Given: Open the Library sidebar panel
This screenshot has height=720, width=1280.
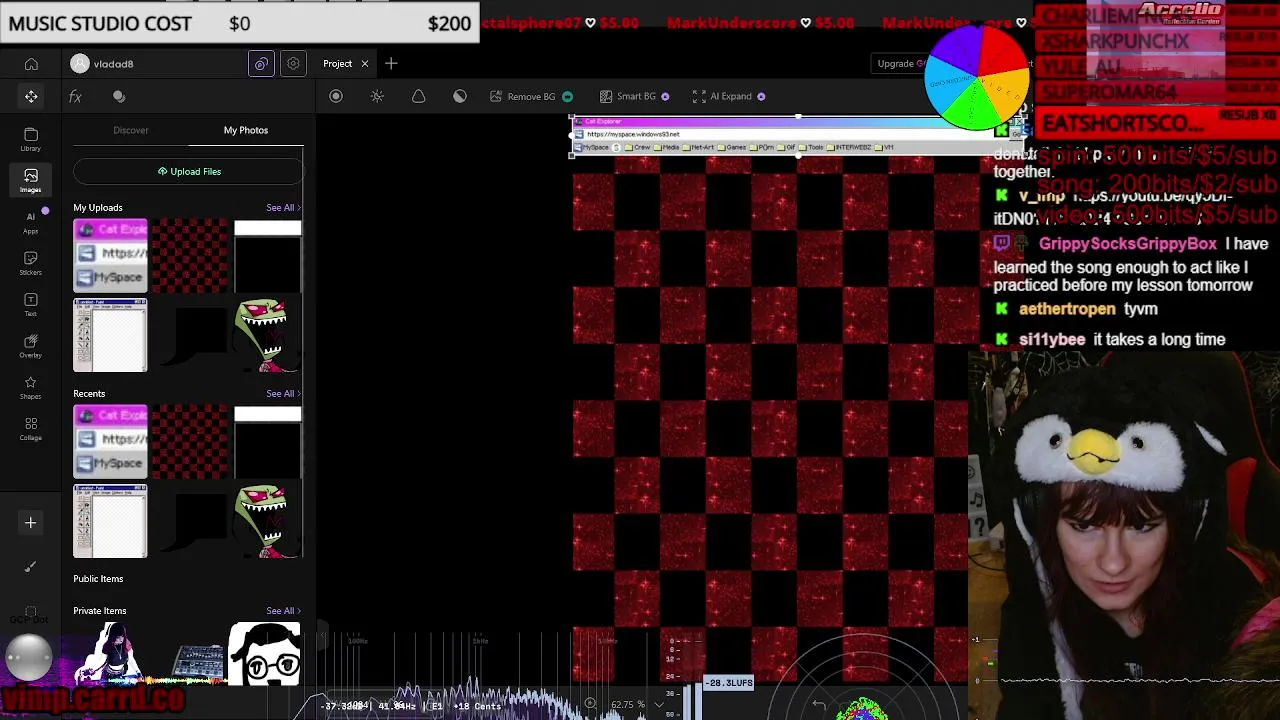Looking at the screenshot, I should click(x=31, y=139).
